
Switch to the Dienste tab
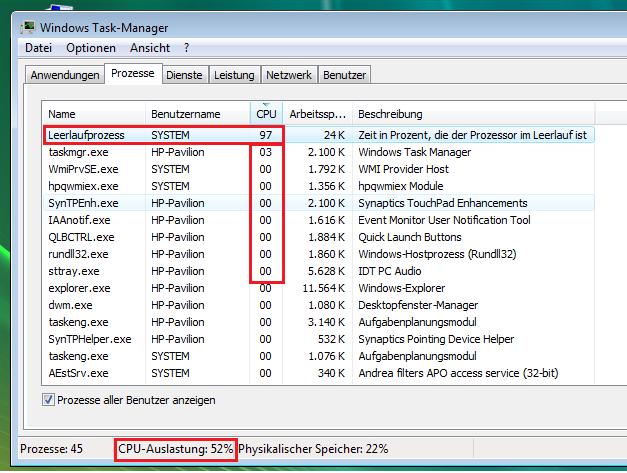[x=184, y=75]
